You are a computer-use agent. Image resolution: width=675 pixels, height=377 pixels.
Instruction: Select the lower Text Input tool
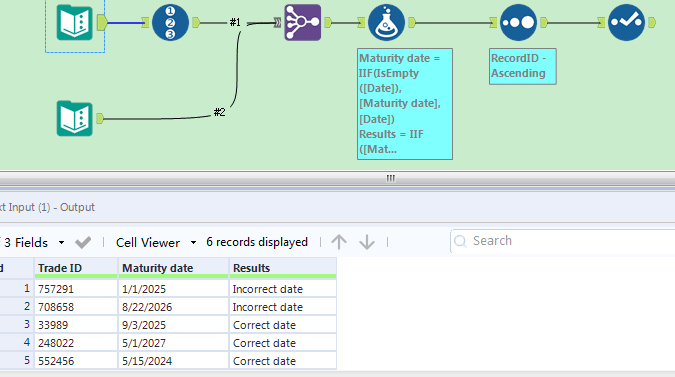point(74,118)
